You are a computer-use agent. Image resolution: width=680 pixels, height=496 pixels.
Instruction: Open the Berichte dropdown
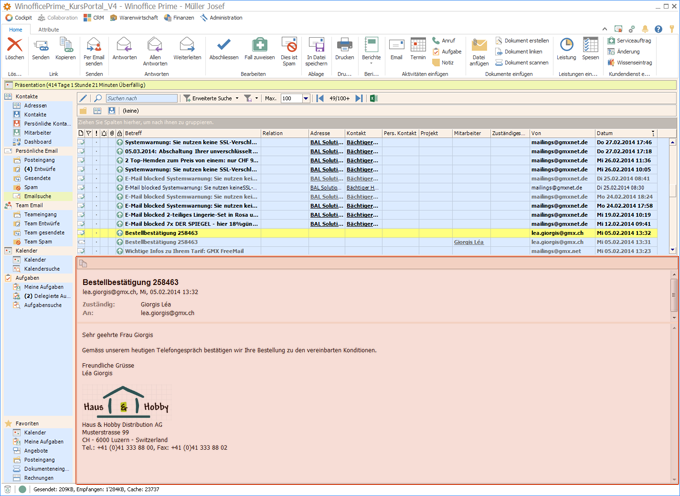pyautogui.click(x=371, y=50)
